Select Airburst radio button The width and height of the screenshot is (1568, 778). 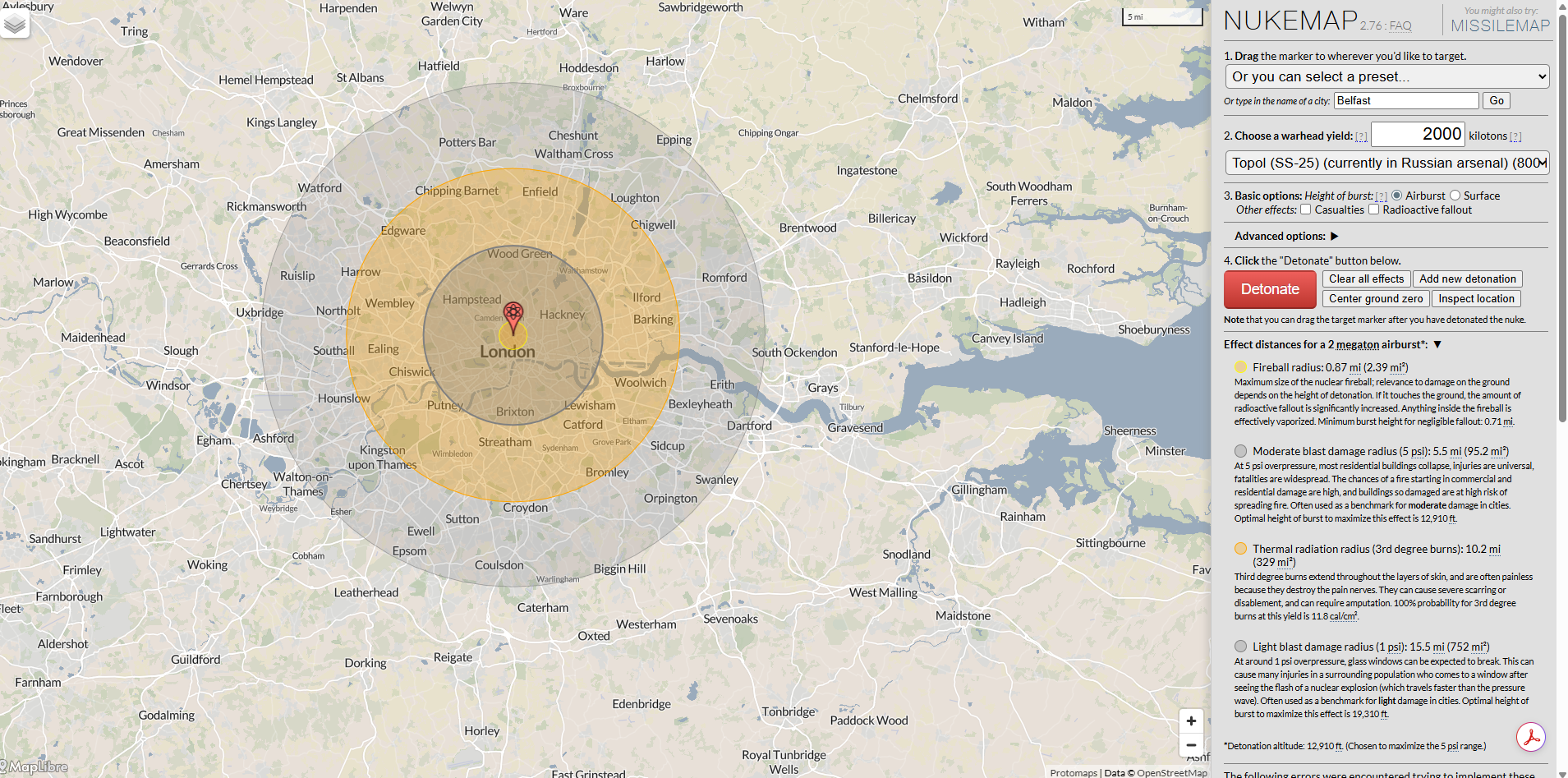pos(1397,196)
